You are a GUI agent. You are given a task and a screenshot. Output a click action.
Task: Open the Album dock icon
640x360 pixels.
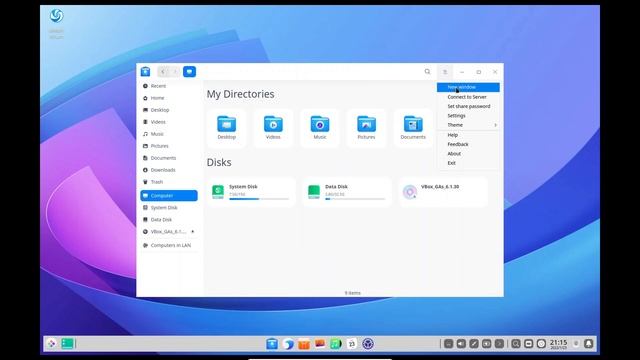[320, 344]
